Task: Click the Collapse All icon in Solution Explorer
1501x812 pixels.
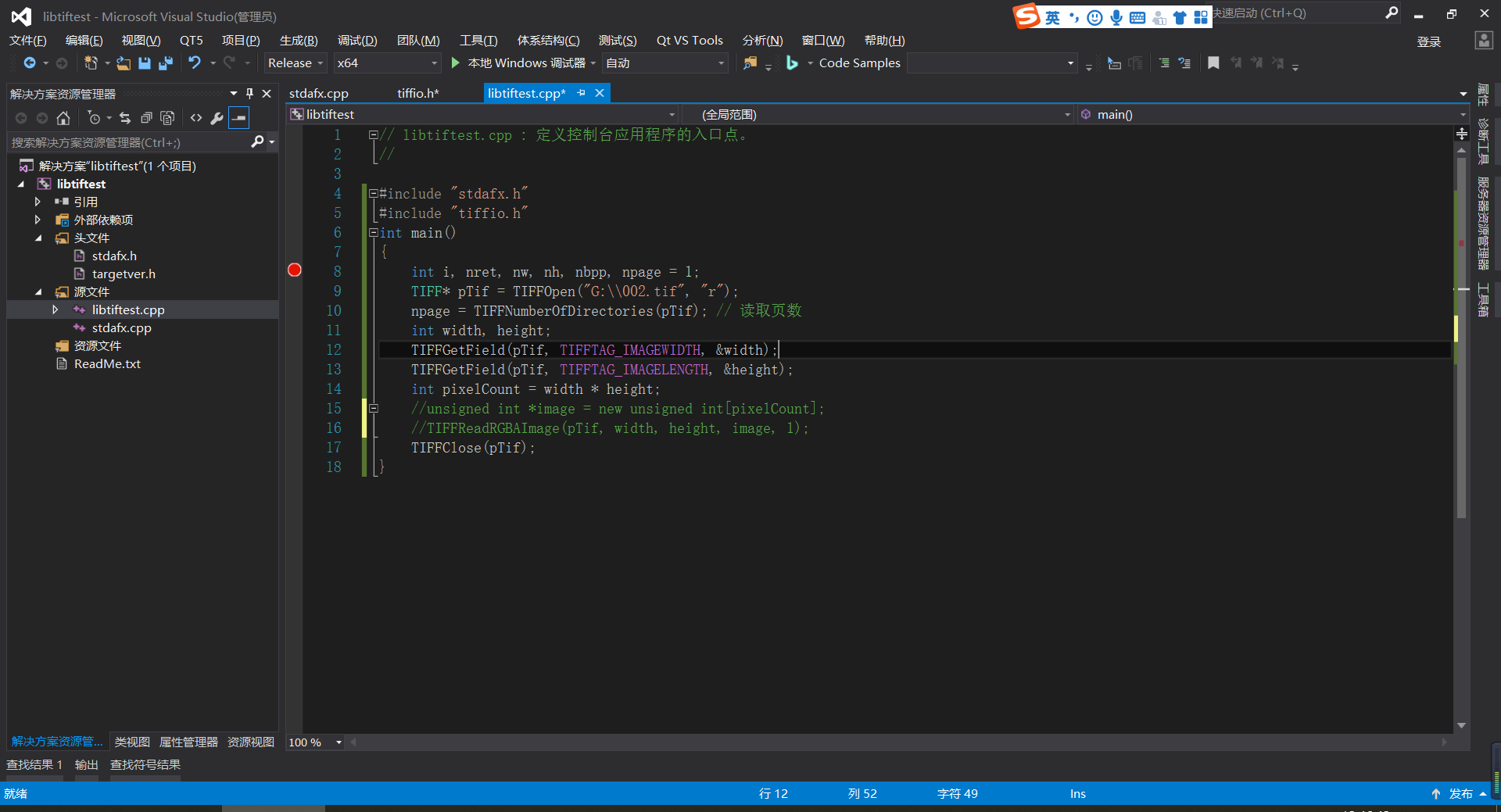Action: [x=146, y=117]
